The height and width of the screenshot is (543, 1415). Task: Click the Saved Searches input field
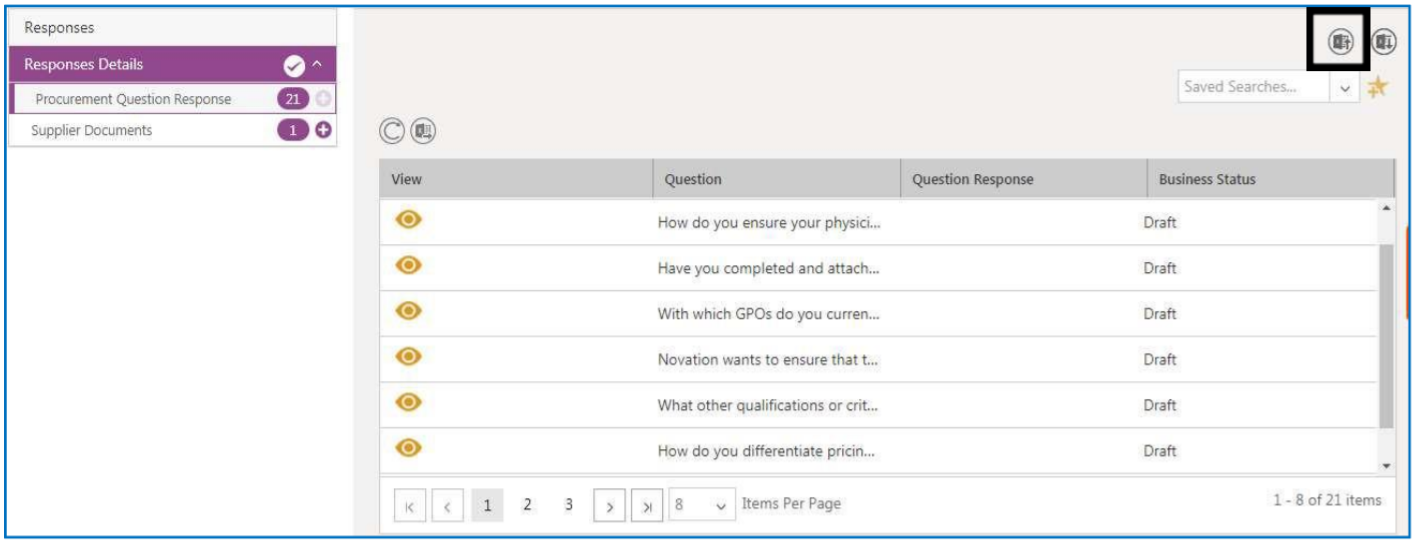point(1253,88)
